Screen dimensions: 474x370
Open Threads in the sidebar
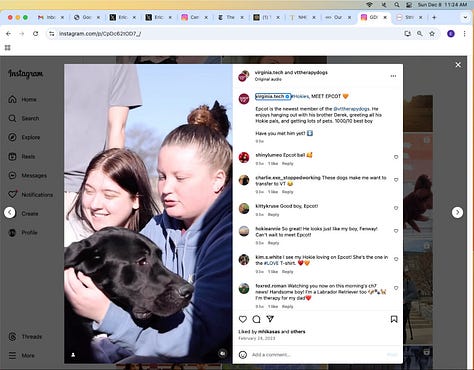[25, 337]
